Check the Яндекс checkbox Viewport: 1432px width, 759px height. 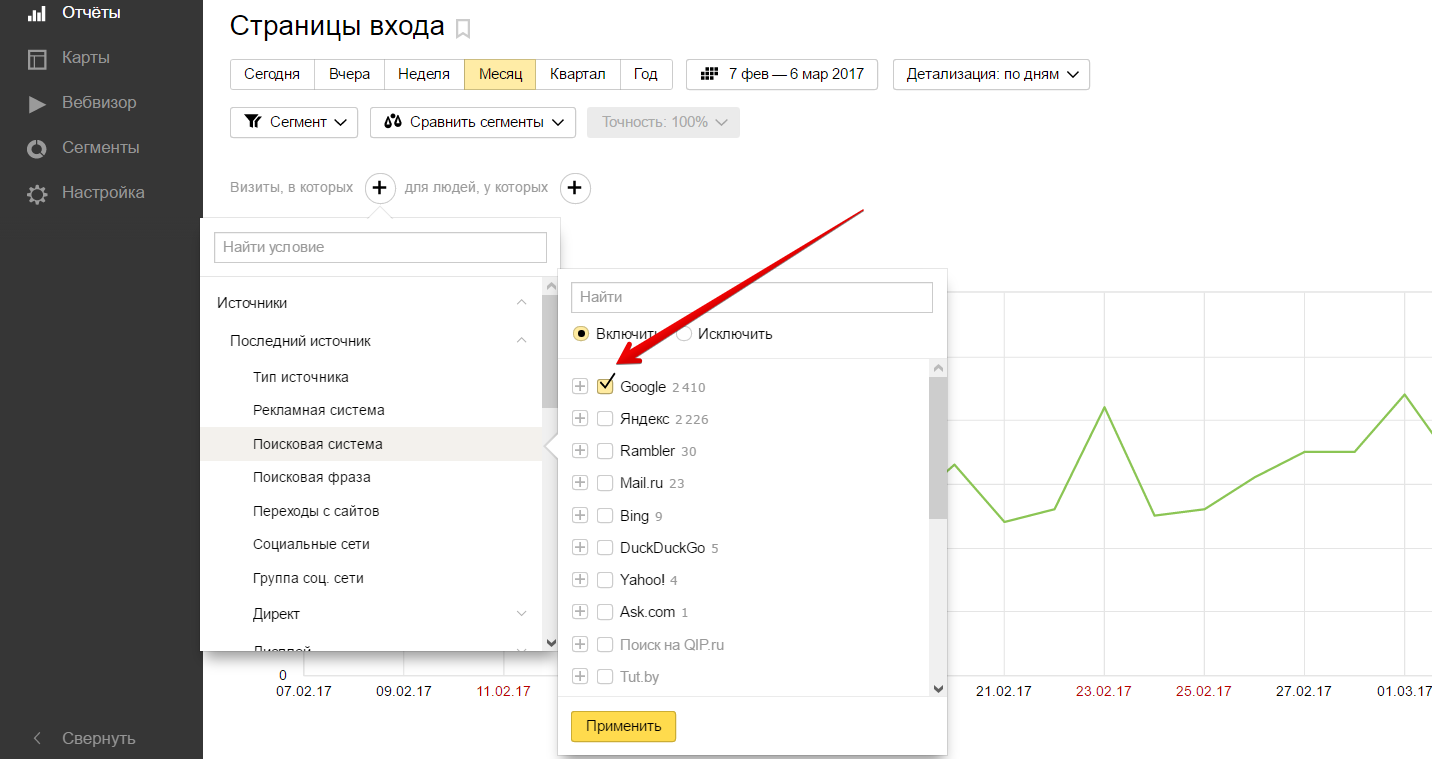605,419
